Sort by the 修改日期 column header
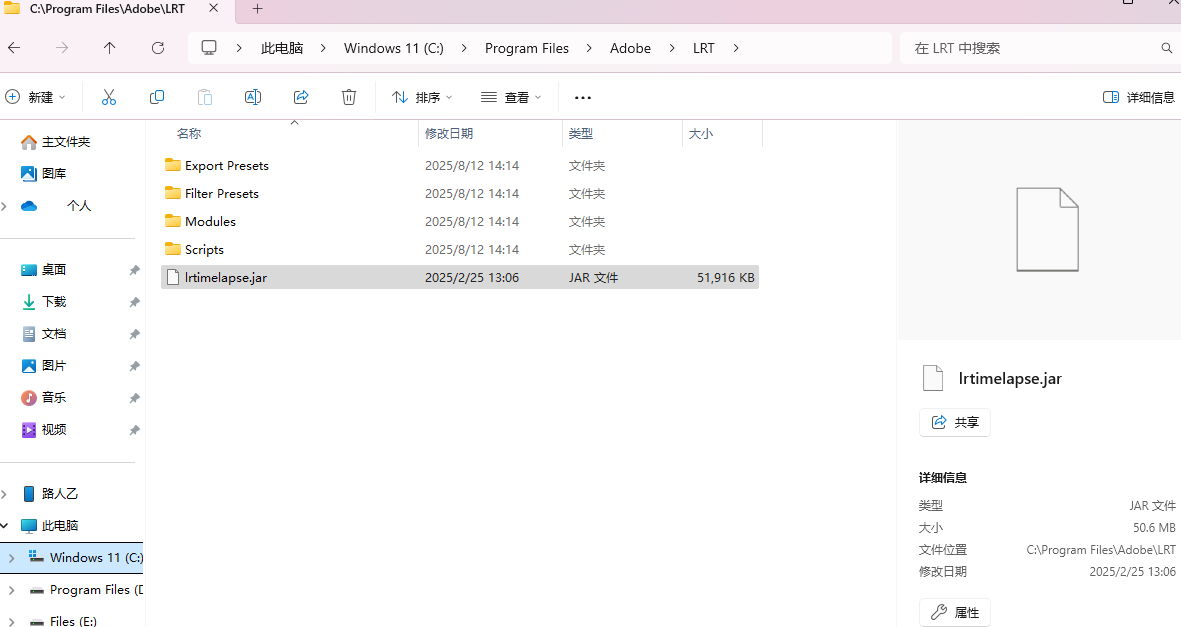1181x627 pixels. tap(449, 133)
